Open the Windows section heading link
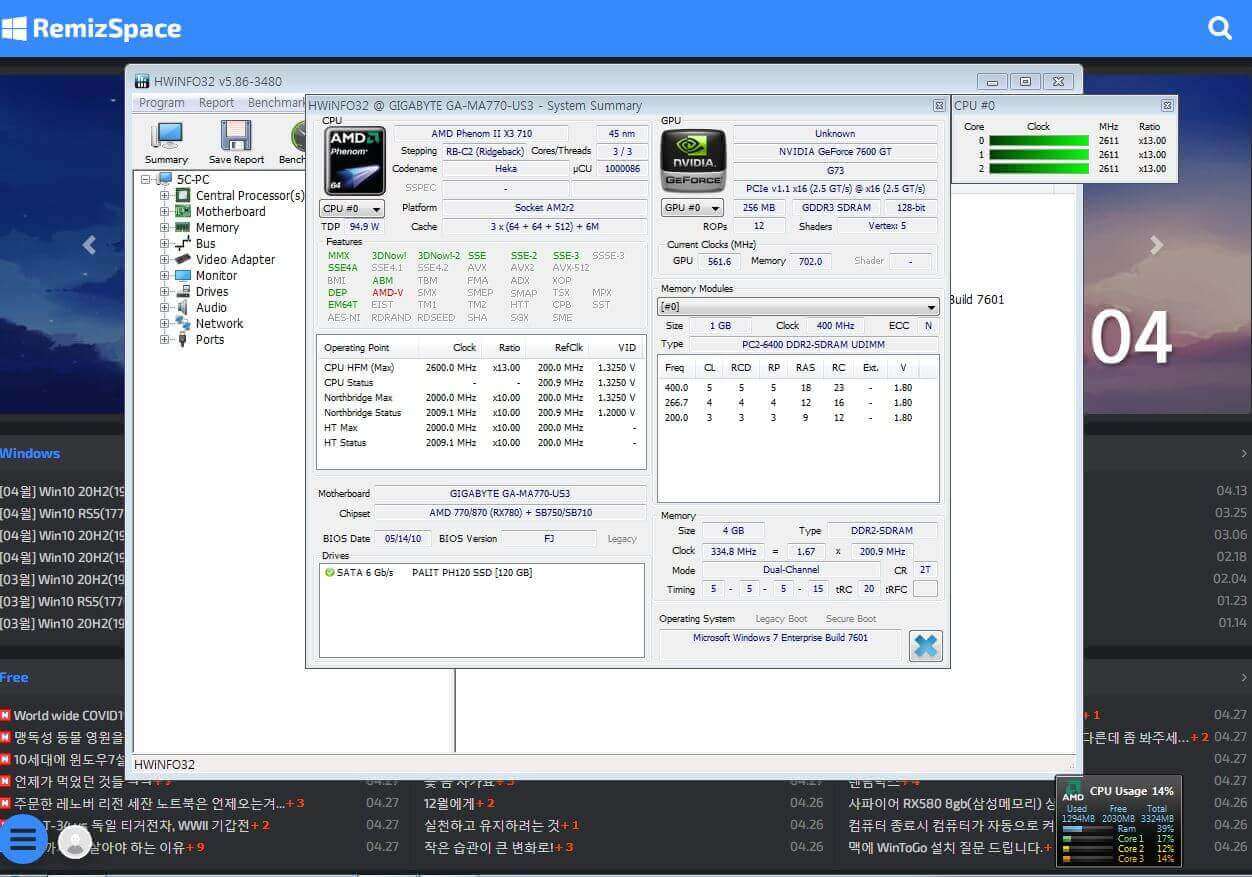The width and height of the screenshot is (1252, 877). click(x=30, y=453)
